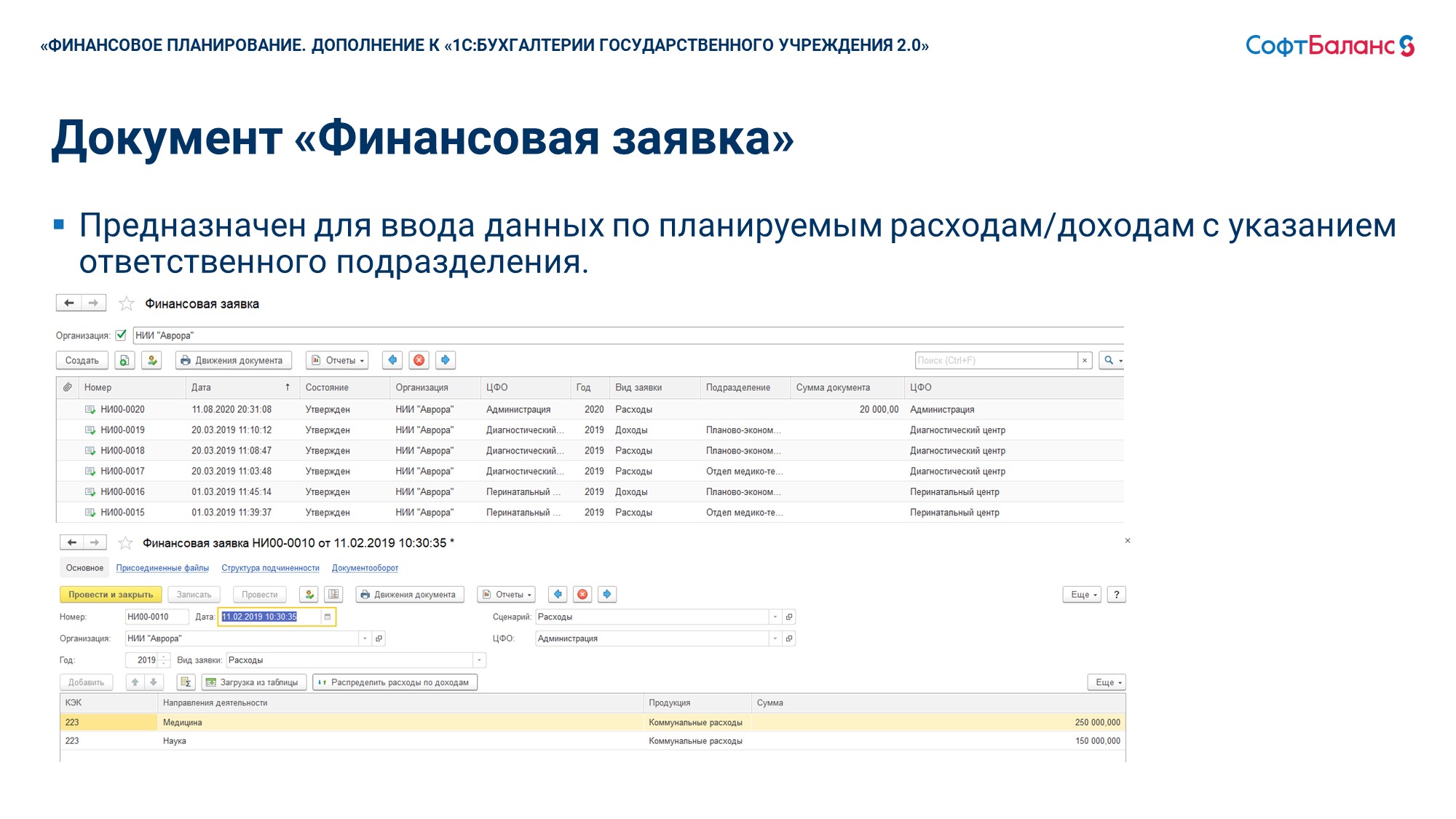Click the Год spinner arrows
Screen dimensions: 1456x819
pyautogui.click(x=165, y=660)
